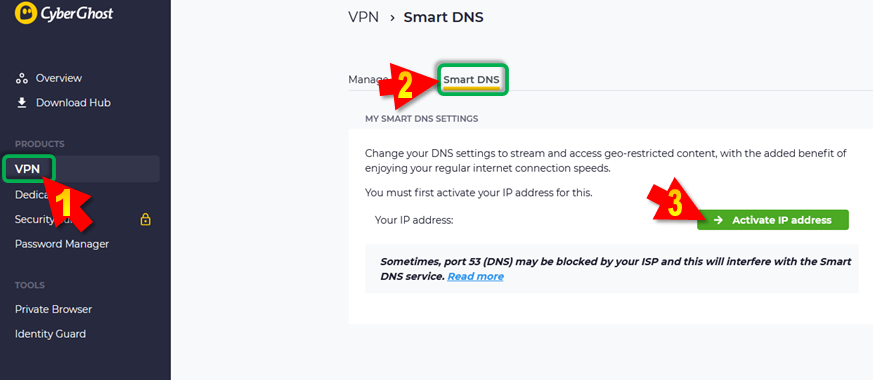This screenshot has height=380, width=873.
Task: Click the CyberGhost wordmark text
Action: (76, 13)
